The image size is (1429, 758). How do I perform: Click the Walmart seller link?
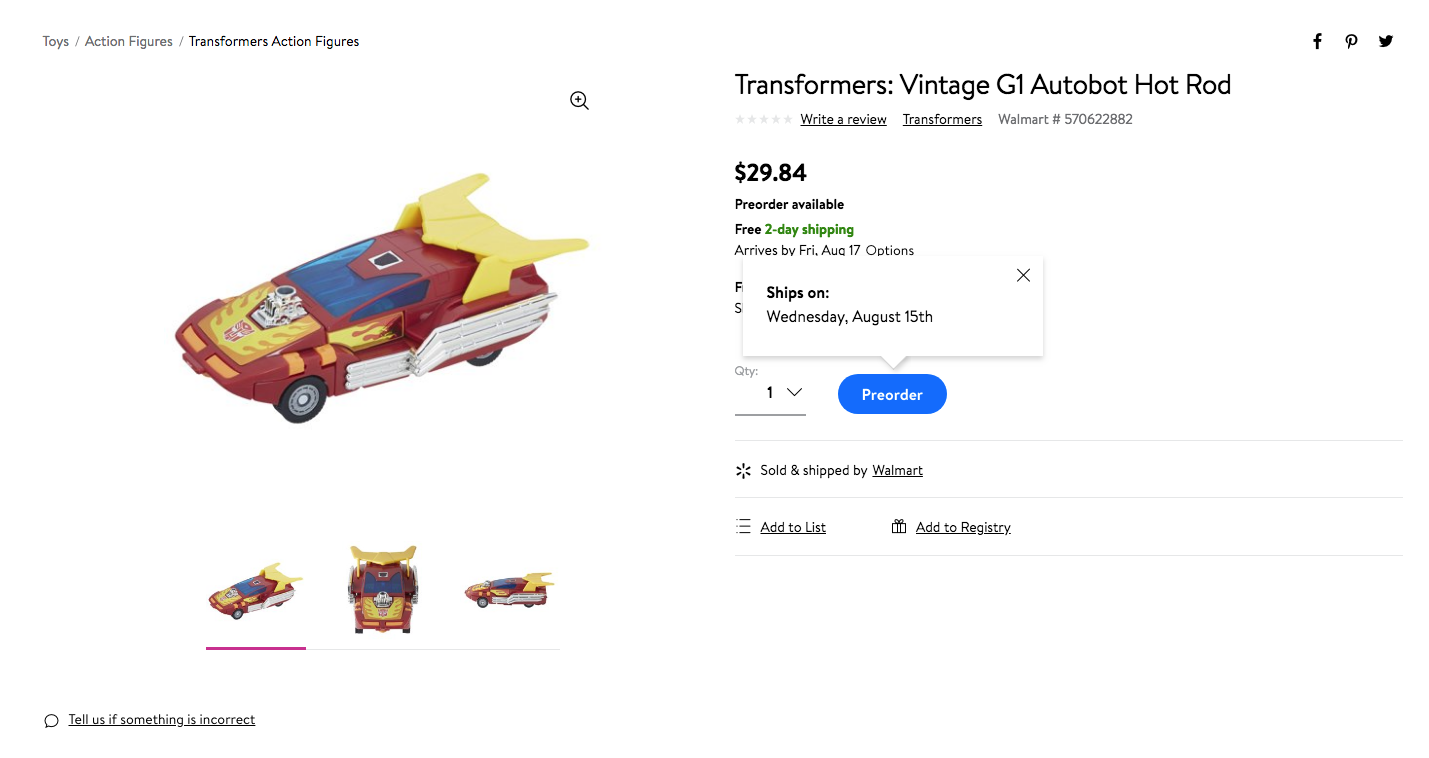click(897, 470)
